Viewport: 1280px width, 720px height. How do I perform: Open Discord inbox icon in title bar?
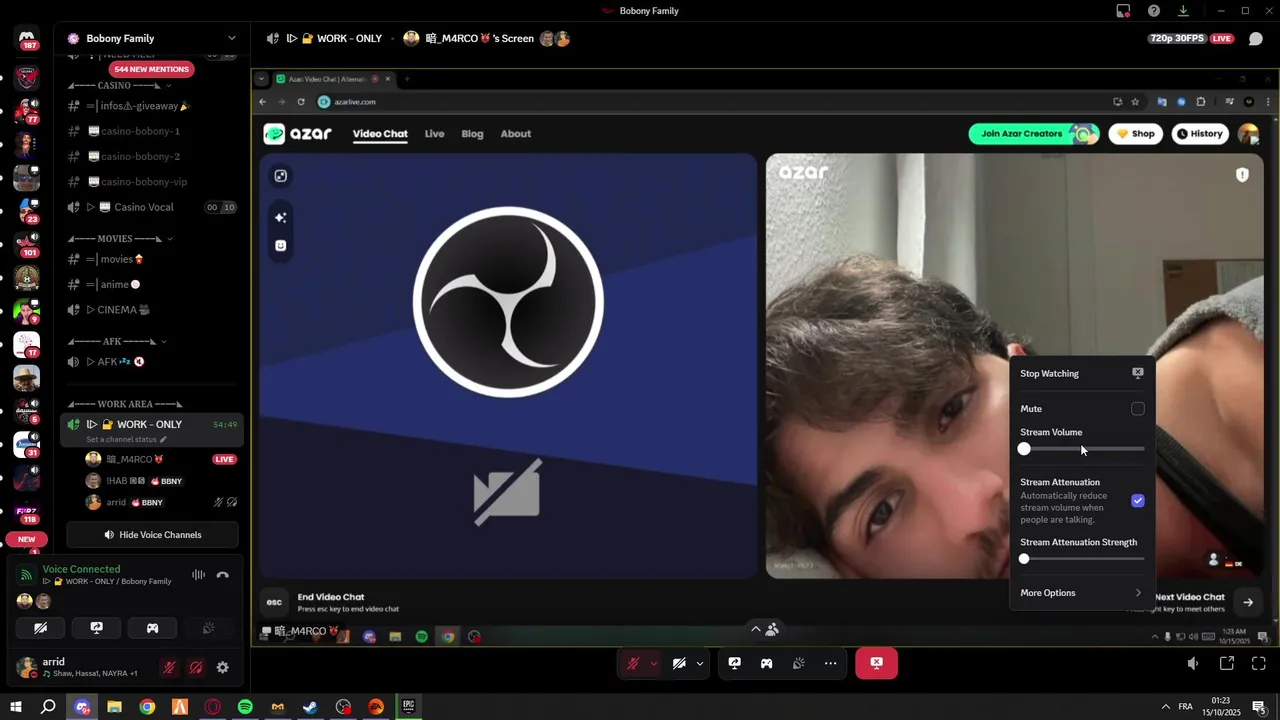tap(1124, 11)
